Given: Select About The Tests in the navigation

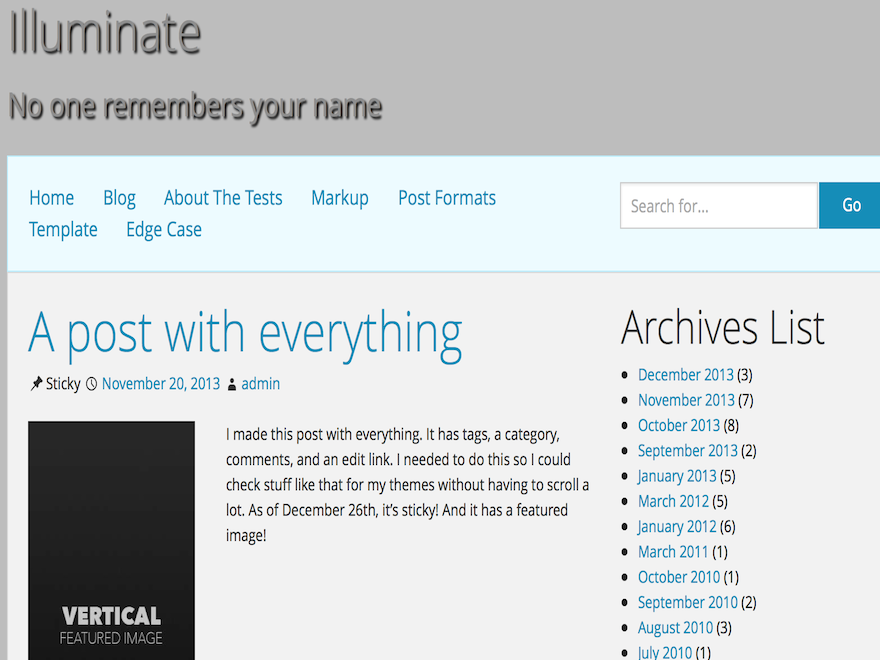Looking at the screenshot, I should tap(223, 197).
